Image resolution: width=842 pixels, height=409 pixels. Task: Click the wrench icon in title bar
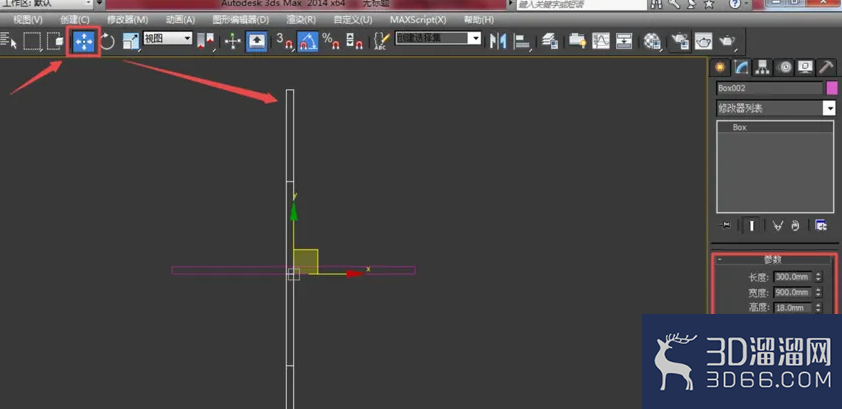point(674,4)
